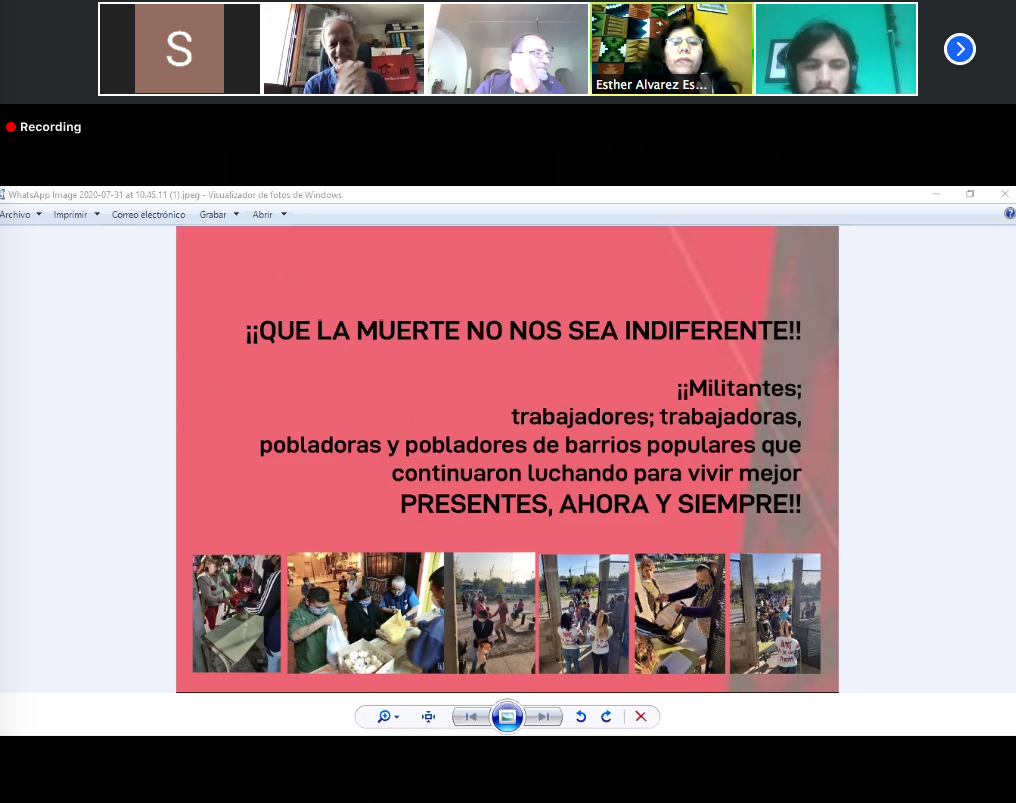Click the QUE LA MUERTE NO NOS SEA INDIFERENTE heading
The width and height of the screenshot is (1016, 803).
click(524, 331)
